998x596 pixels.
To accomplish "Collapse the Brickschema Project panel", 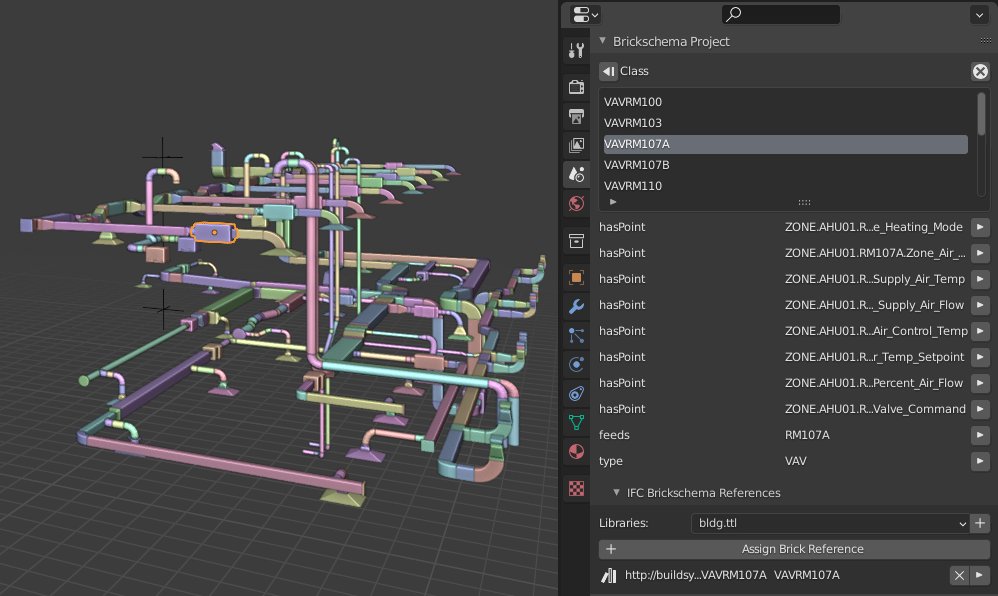I will tap(603, 41).
